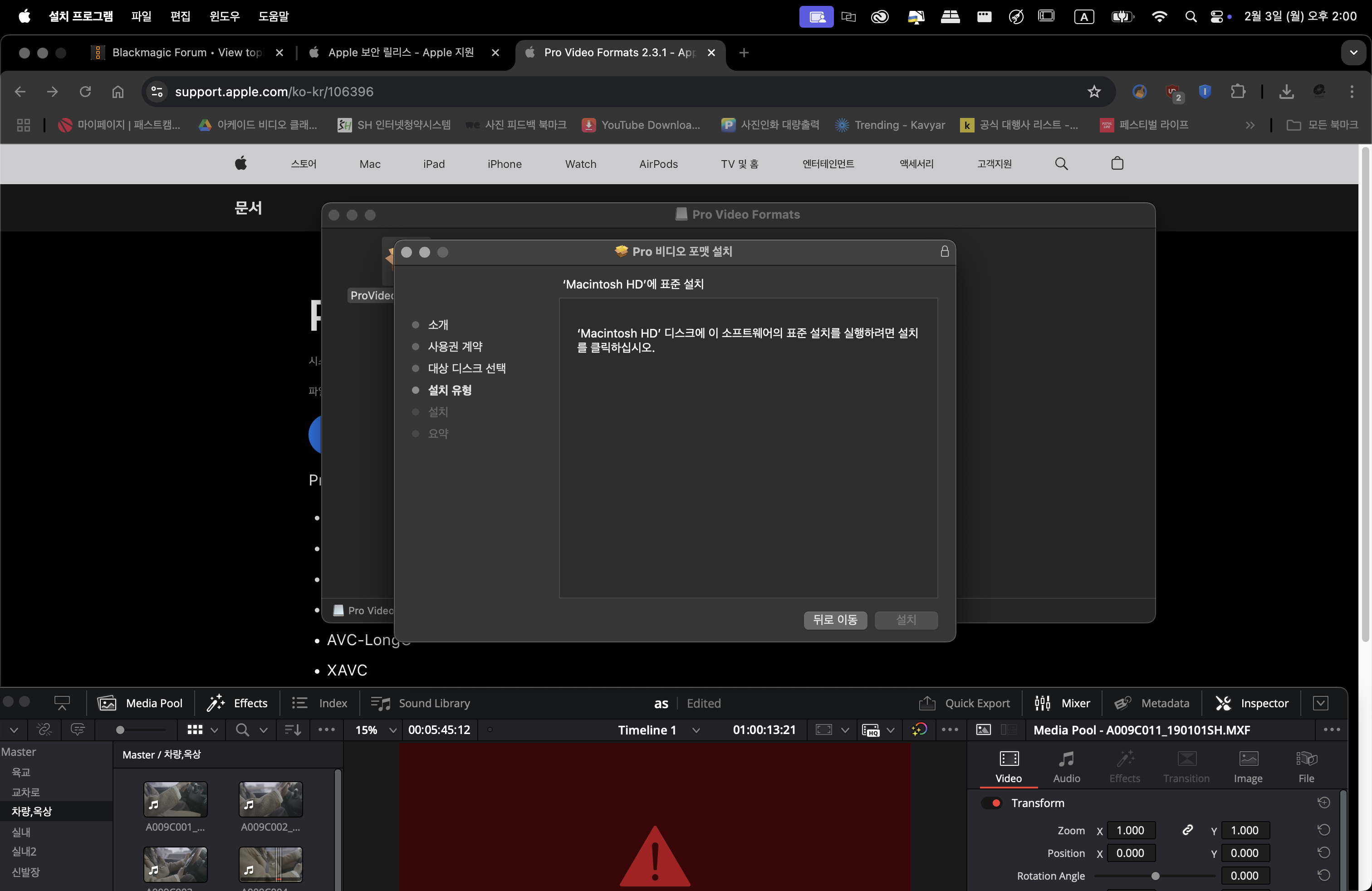This screenshot has width=1372, height=891.
Task: Click Quick Export in Resolve
Action: 964,703
